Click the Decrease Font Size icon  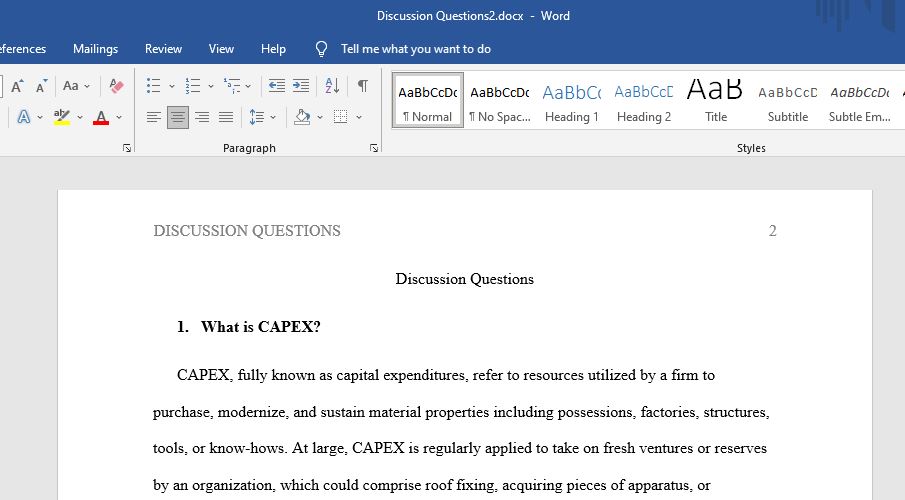tap(41, 86)
